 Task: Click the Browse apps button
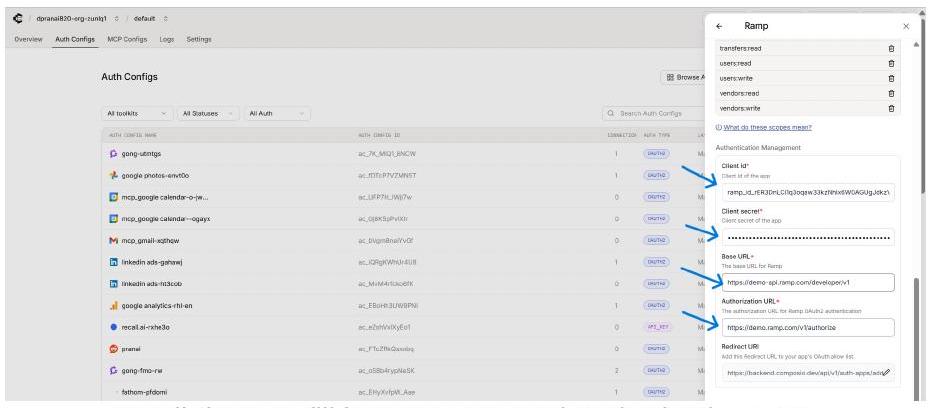[684, 77]
